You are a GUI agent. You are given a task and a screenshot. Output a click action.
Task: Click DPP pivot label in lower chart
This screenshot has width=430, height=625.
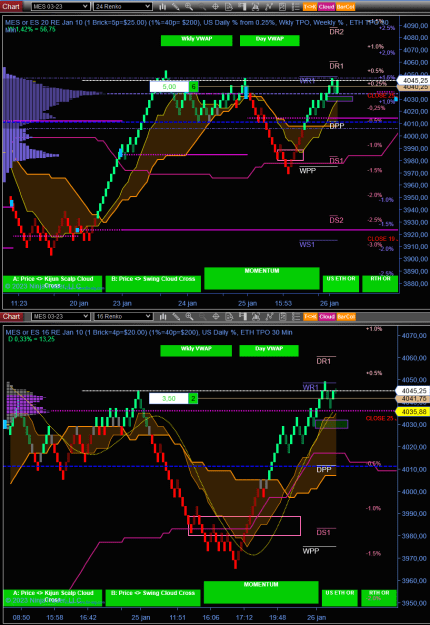pos(324,470)
